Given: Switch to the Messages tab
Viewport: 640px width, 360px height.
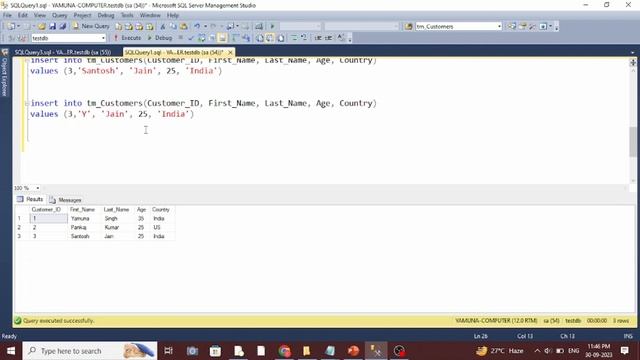Looking at the screenshot, I should (66, 200).
